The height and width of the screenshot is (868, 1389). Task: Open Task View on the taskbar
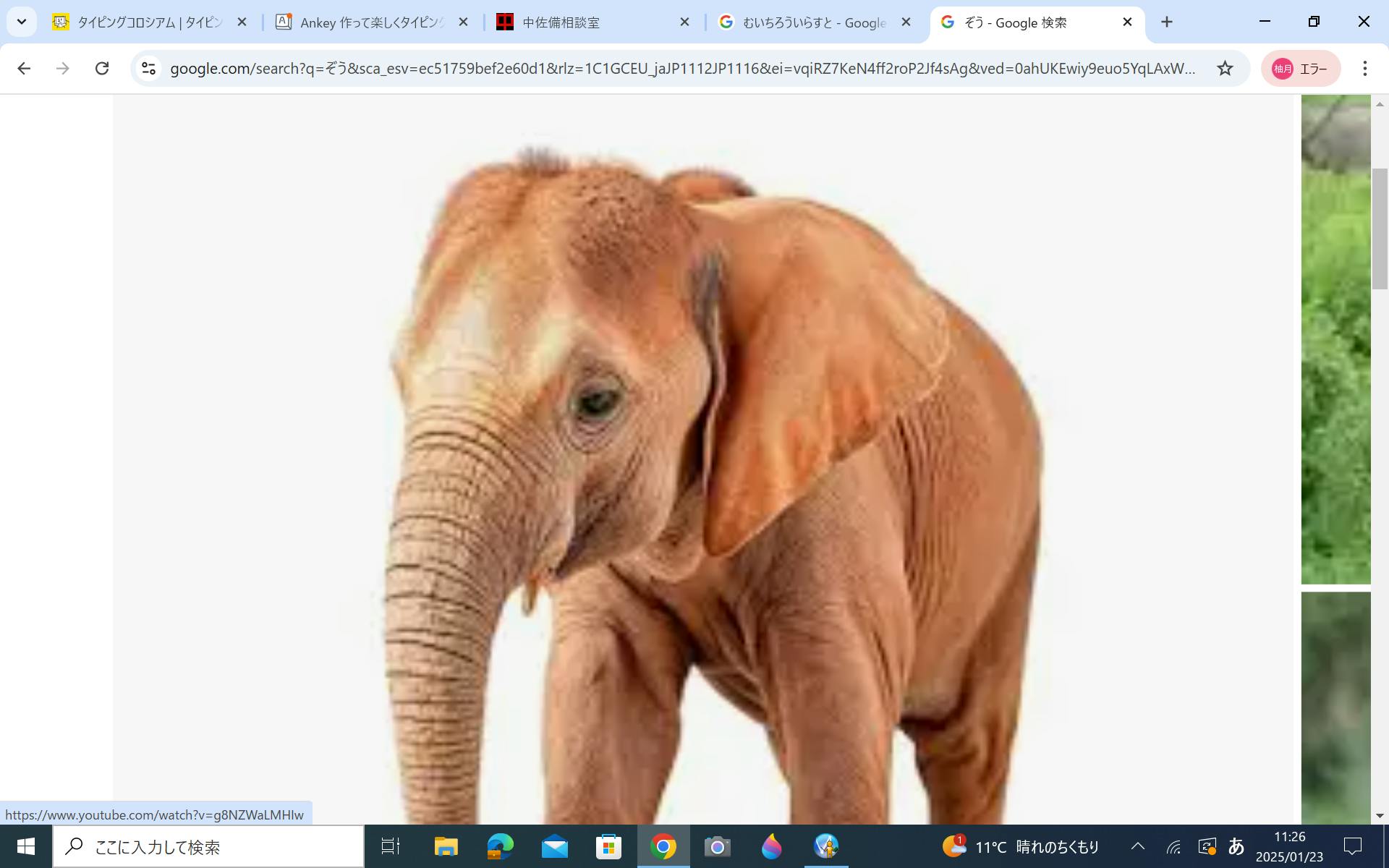click(391, 846)
